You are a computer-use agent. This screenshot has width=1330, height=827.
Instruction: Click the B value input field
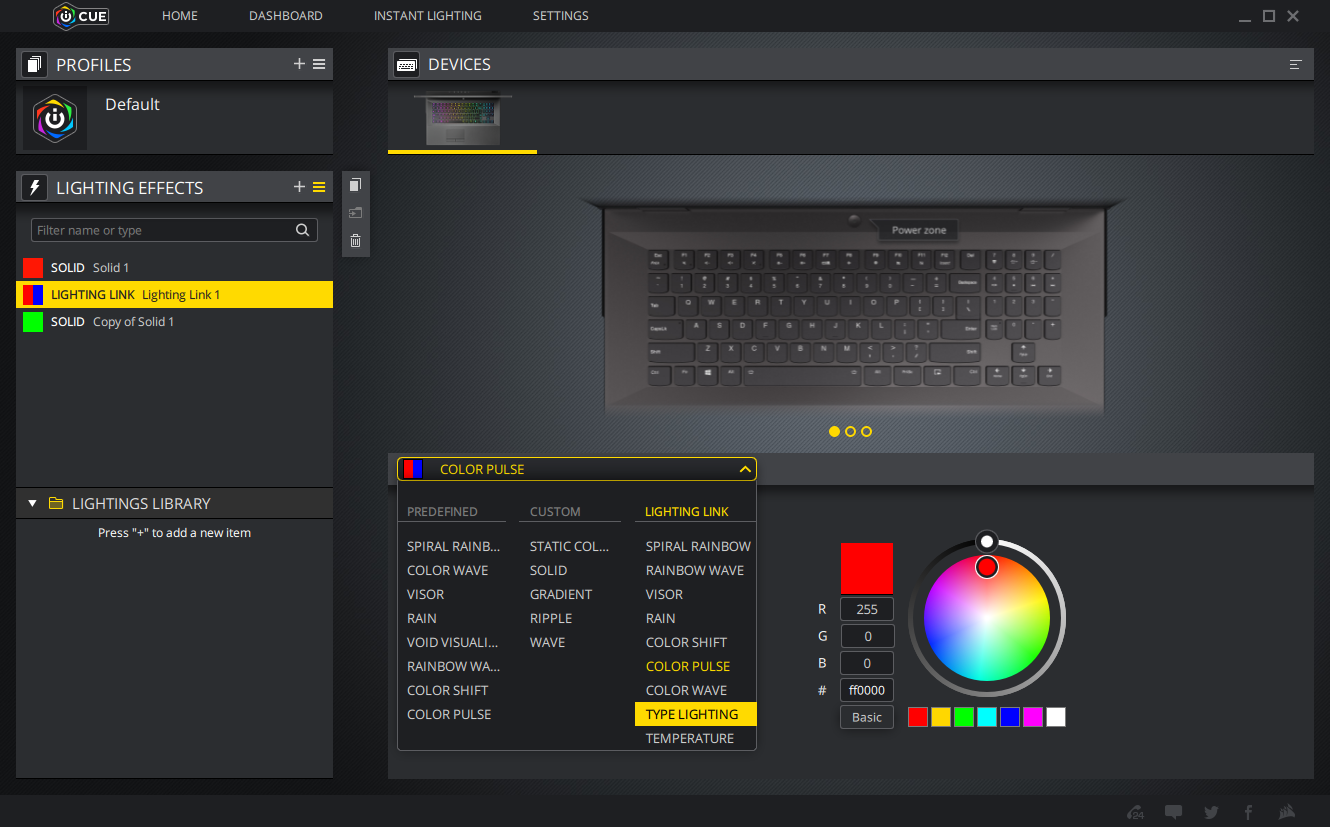click(867, 663)
